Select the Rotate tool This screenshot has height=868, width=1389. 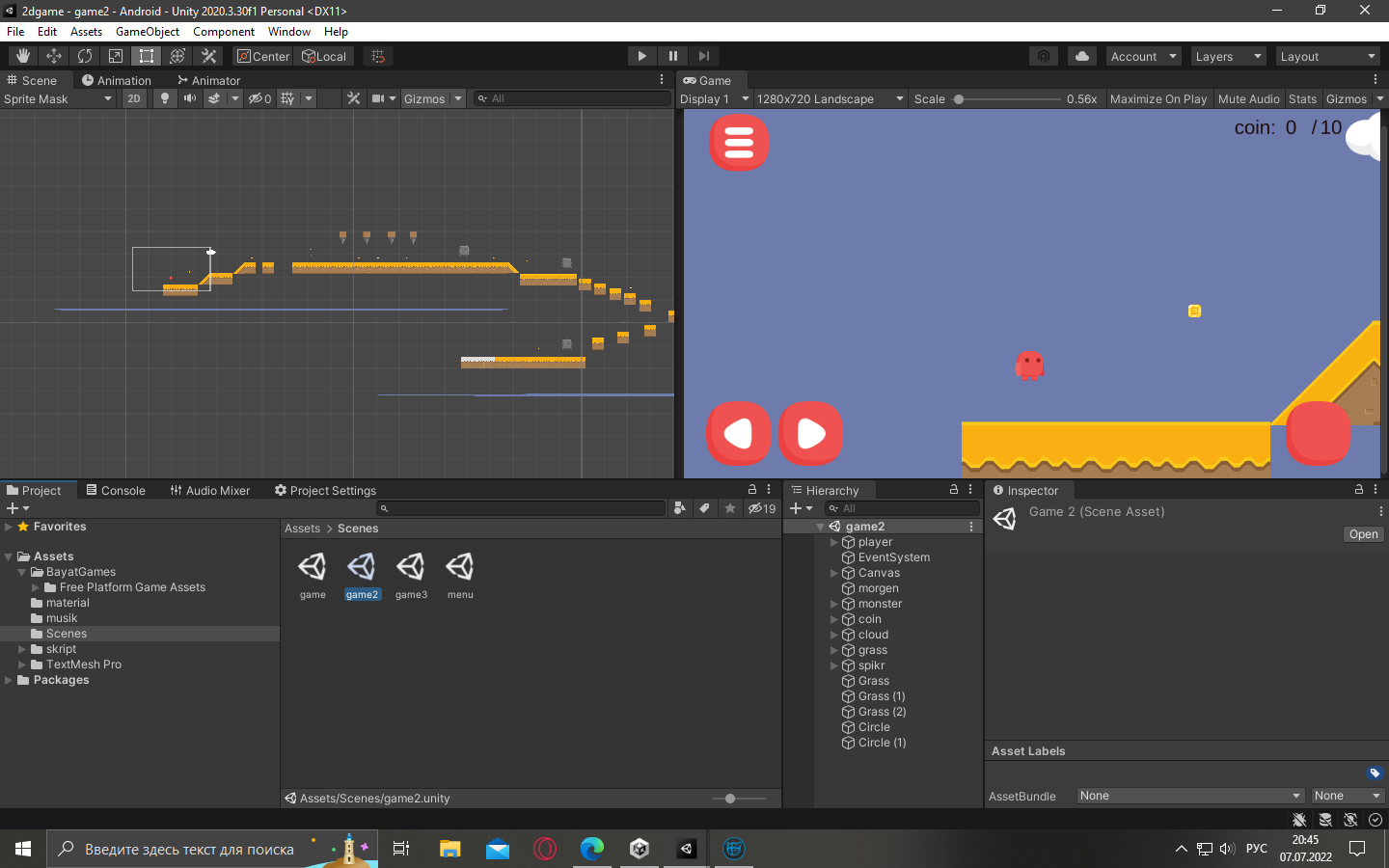click(x=85, y=56)
